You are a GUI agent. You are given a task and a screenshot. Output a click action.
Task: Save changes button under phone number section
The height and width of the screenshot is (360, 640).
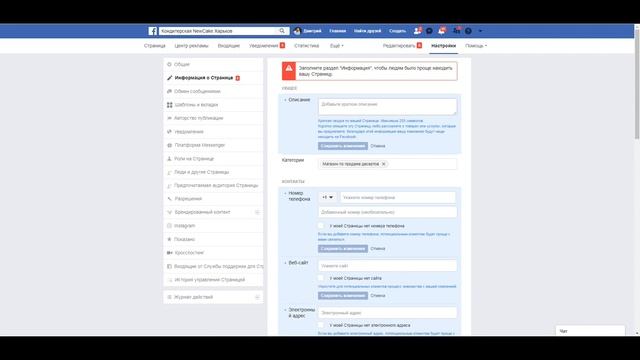tap(343, 249)
